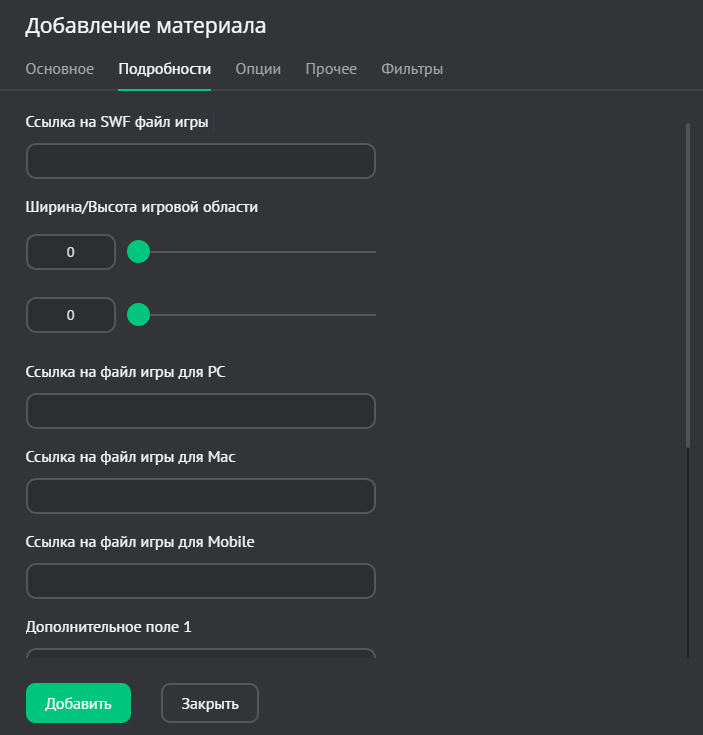This screenshot has width=703, height=735.
Task: Click the lower slider's green handle
Action: pos(139,315)
